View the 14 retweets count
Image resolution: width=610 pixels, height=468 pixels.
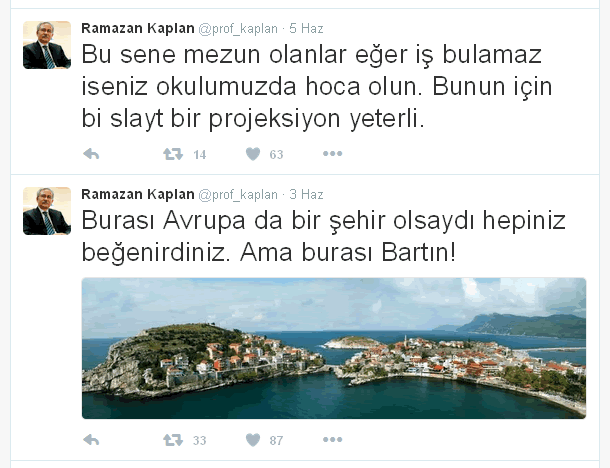(200, 155)
